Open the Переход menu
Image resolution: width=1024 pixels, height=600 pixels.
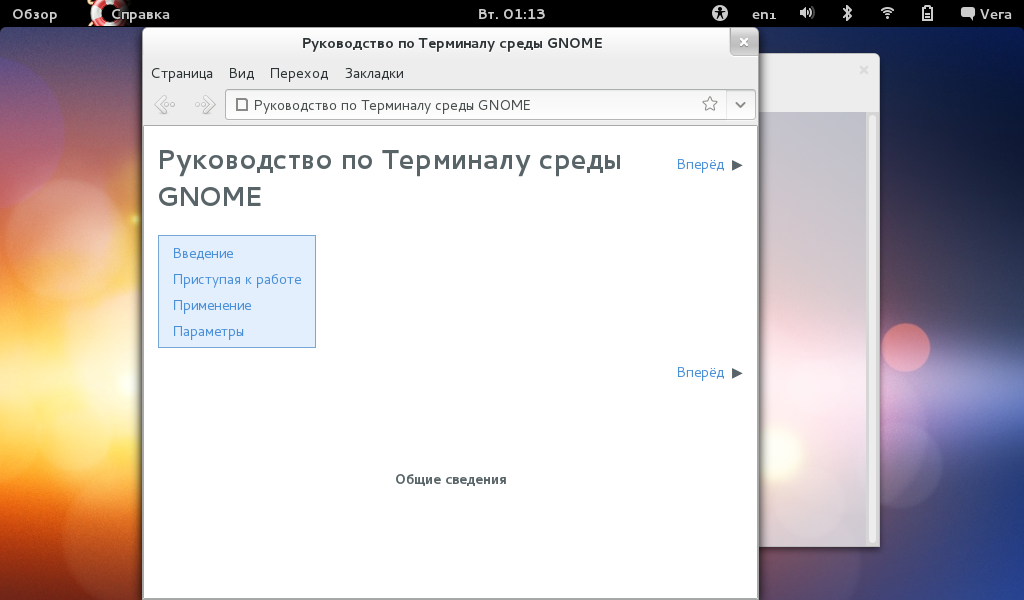click(x=299, y=73)
